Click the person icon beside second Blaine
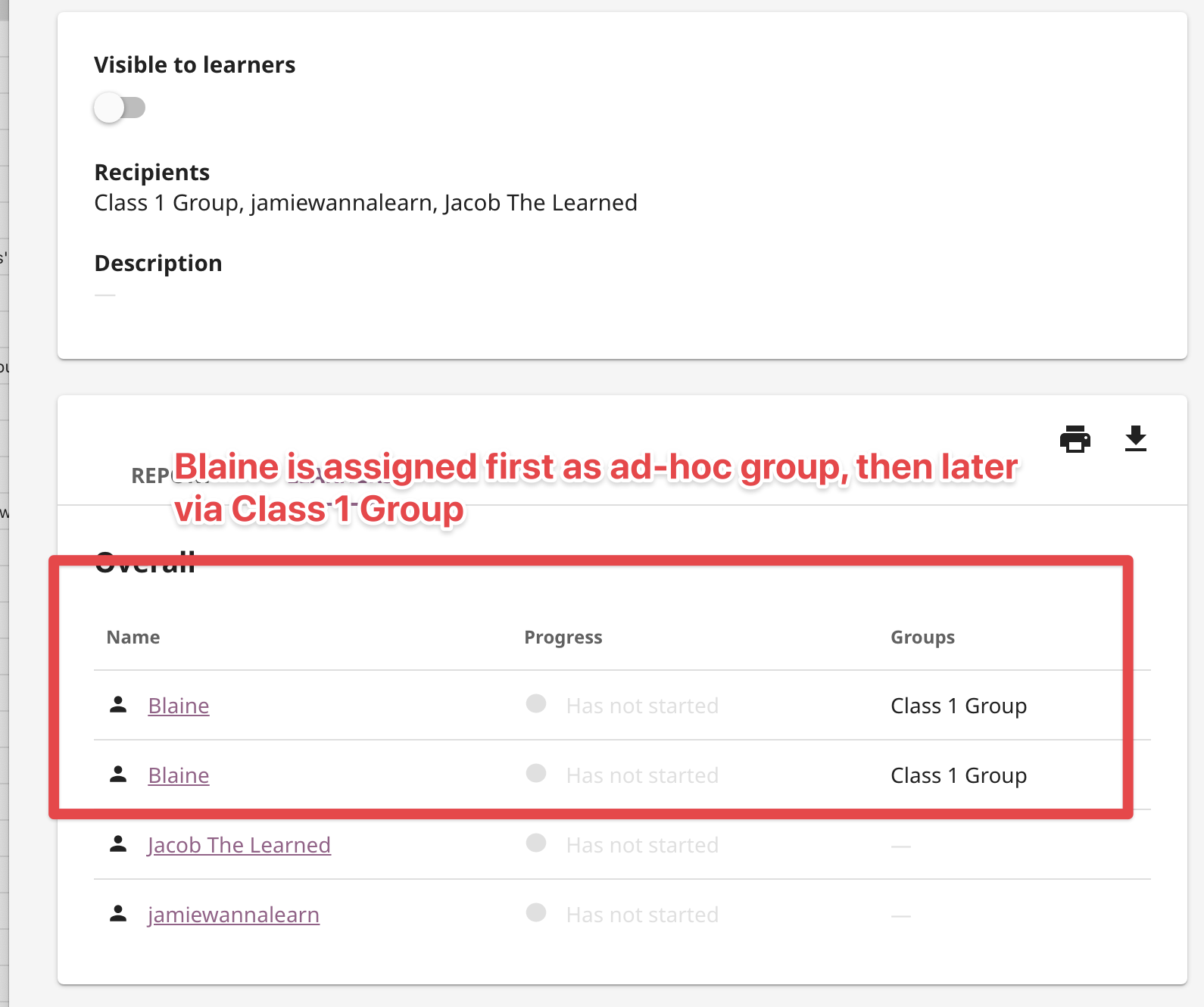Screen dimensions: 1204x1007 tap(118, 775)
